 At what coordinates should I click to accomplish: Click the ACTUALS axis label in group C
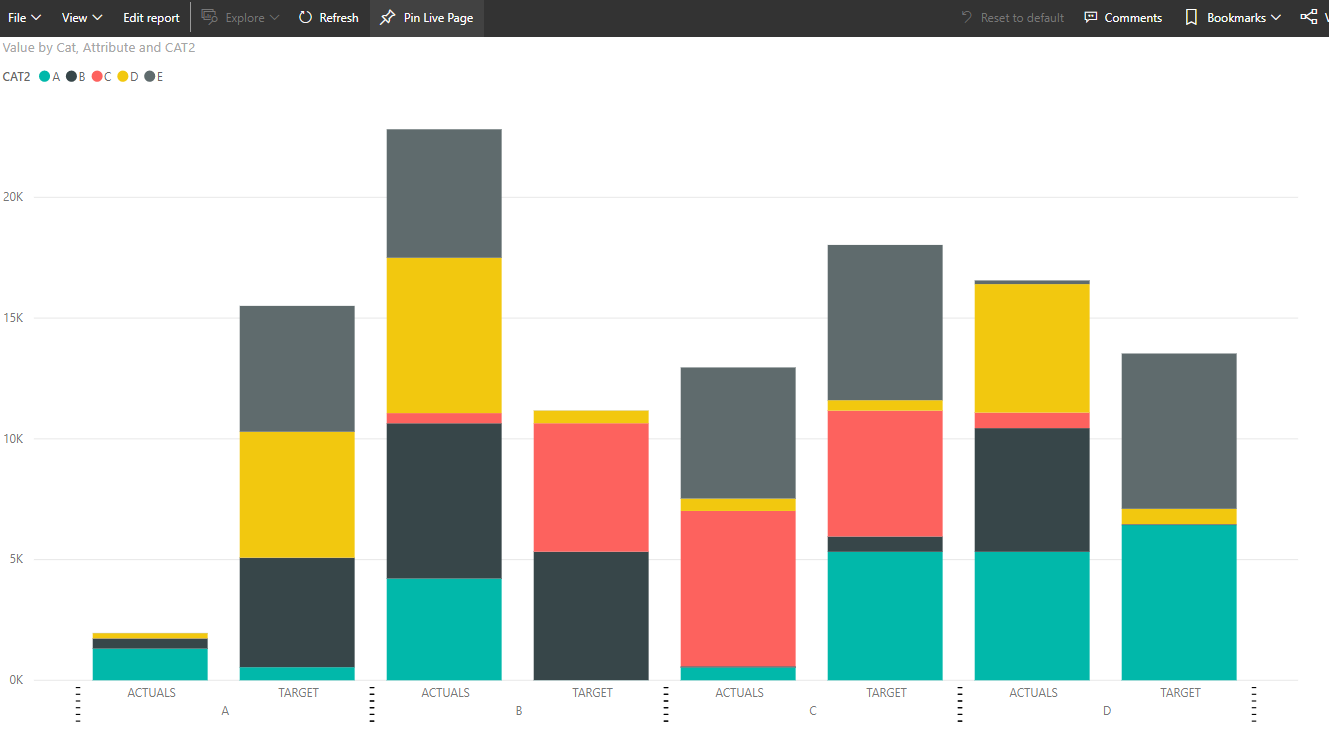(739, 693)
